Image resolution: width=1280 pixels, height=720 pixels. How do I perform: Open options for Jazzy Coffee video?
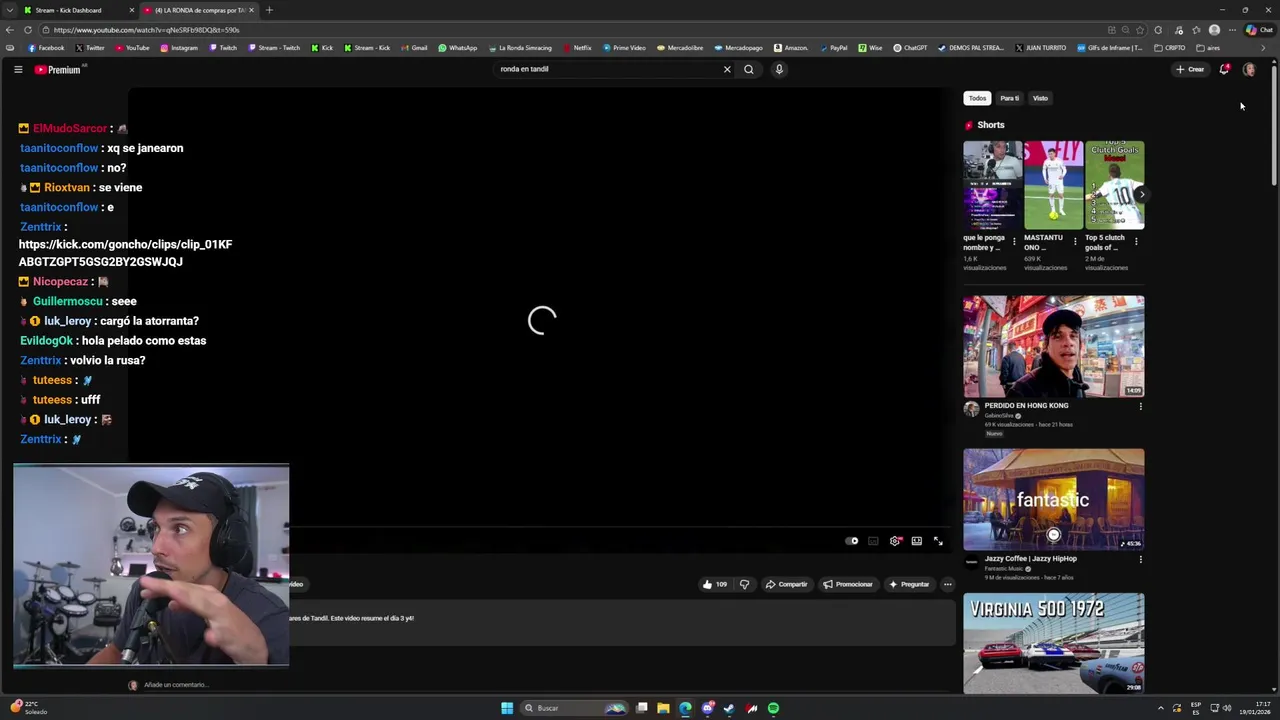click(1140, 559)
